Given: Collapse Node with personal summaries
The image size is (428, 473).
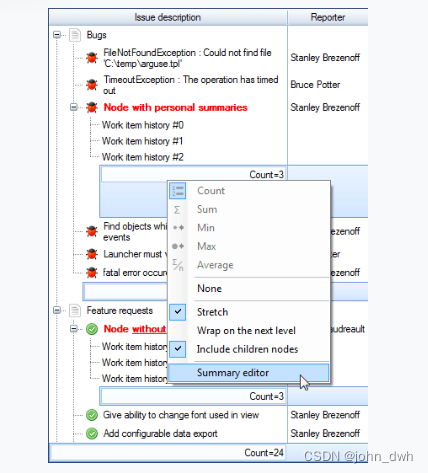Looking at the screenshot, I should point(74,107).
